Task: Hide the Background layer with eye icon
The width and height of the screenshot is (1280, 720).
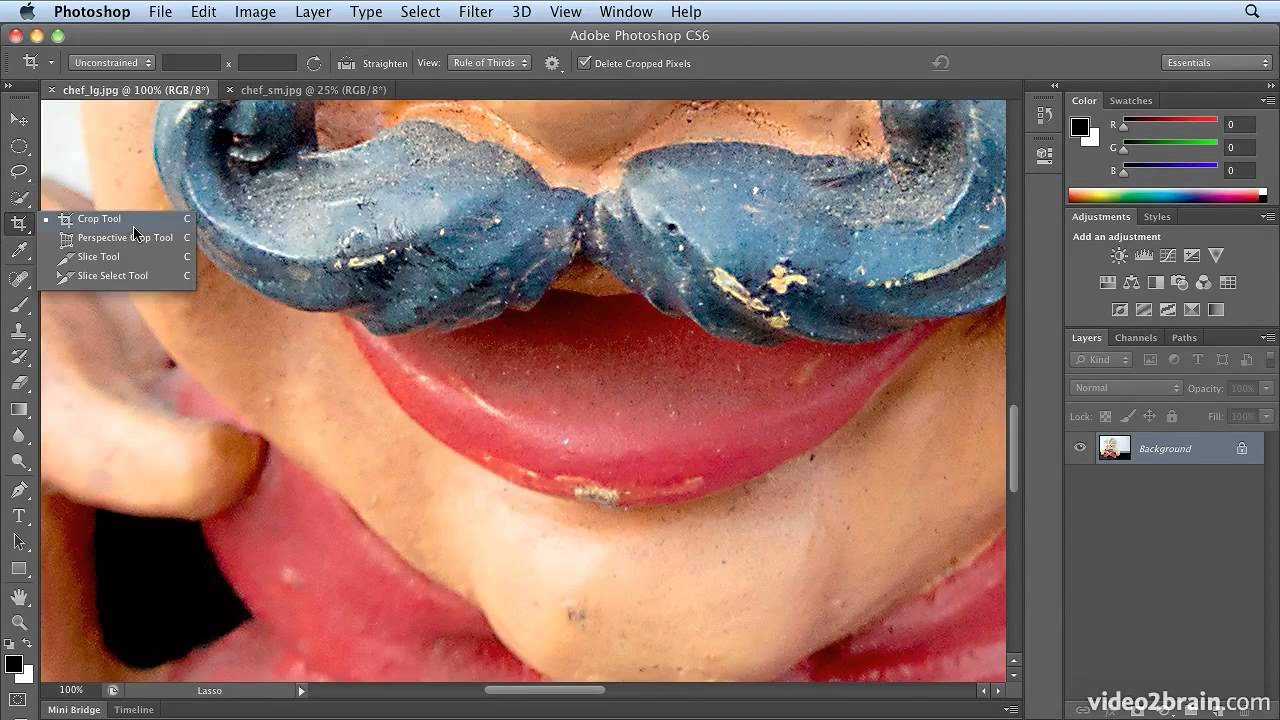Action: coord(1080,448)
